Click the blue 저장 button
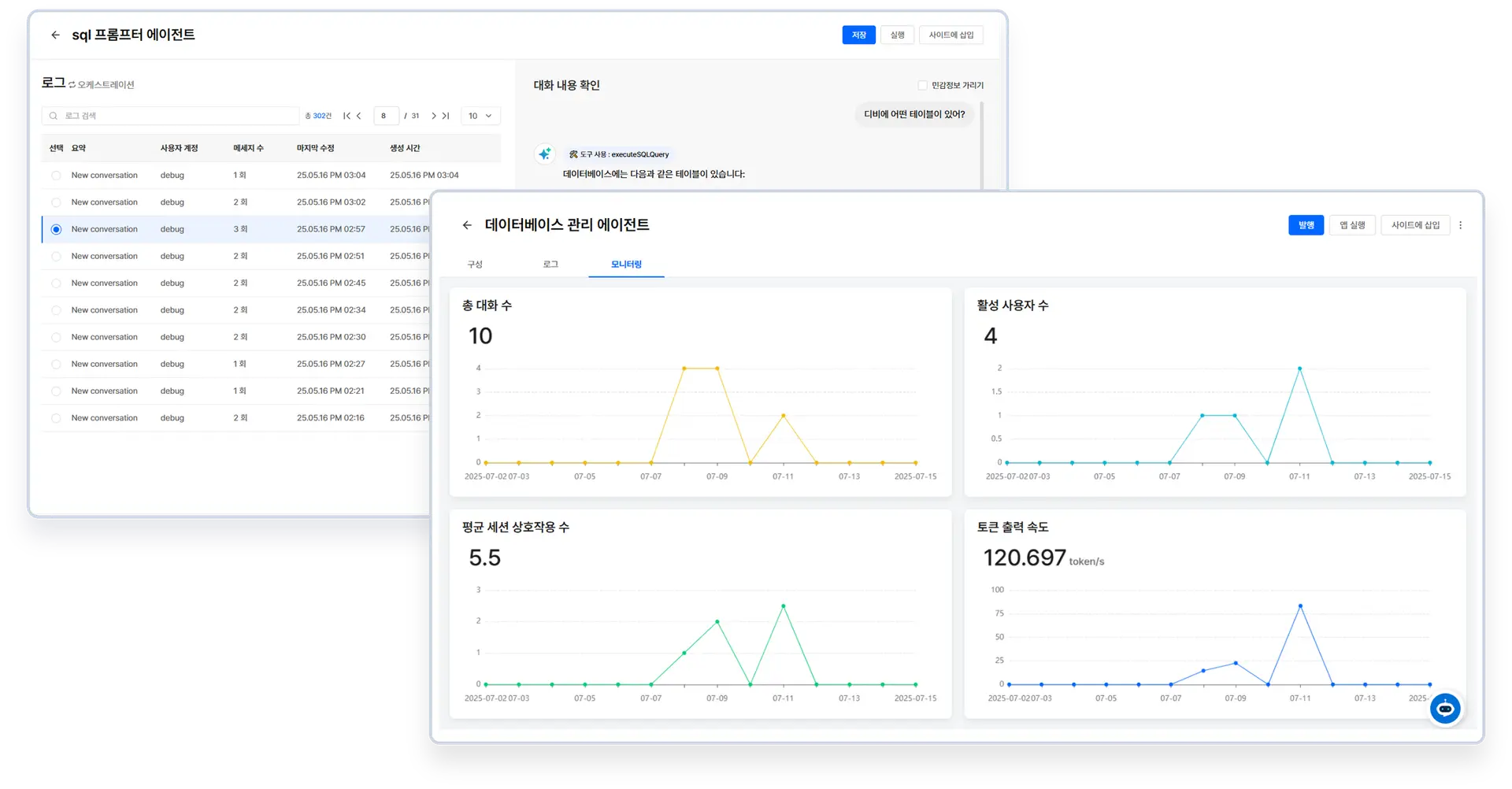Image resolution: width=1512 pixels, height=789 pixels. tap(858, 35)
